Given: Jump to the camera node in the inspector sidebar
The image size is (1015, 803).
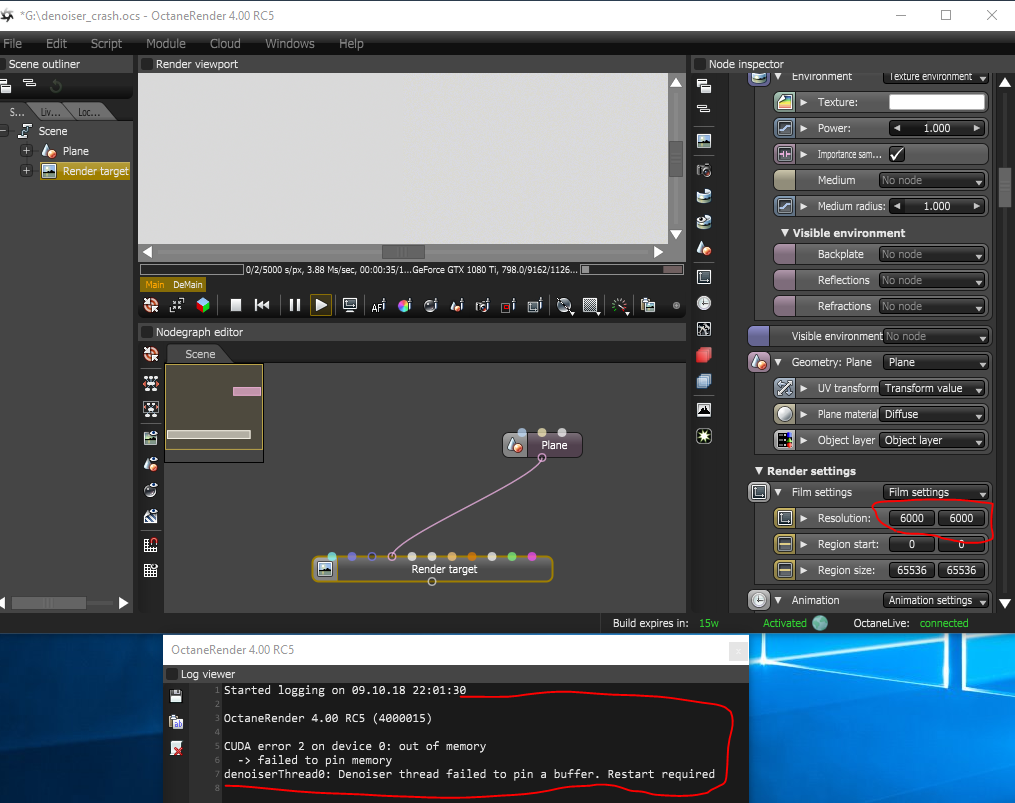Looking at the screenshot, I should [x=704, y=170].
